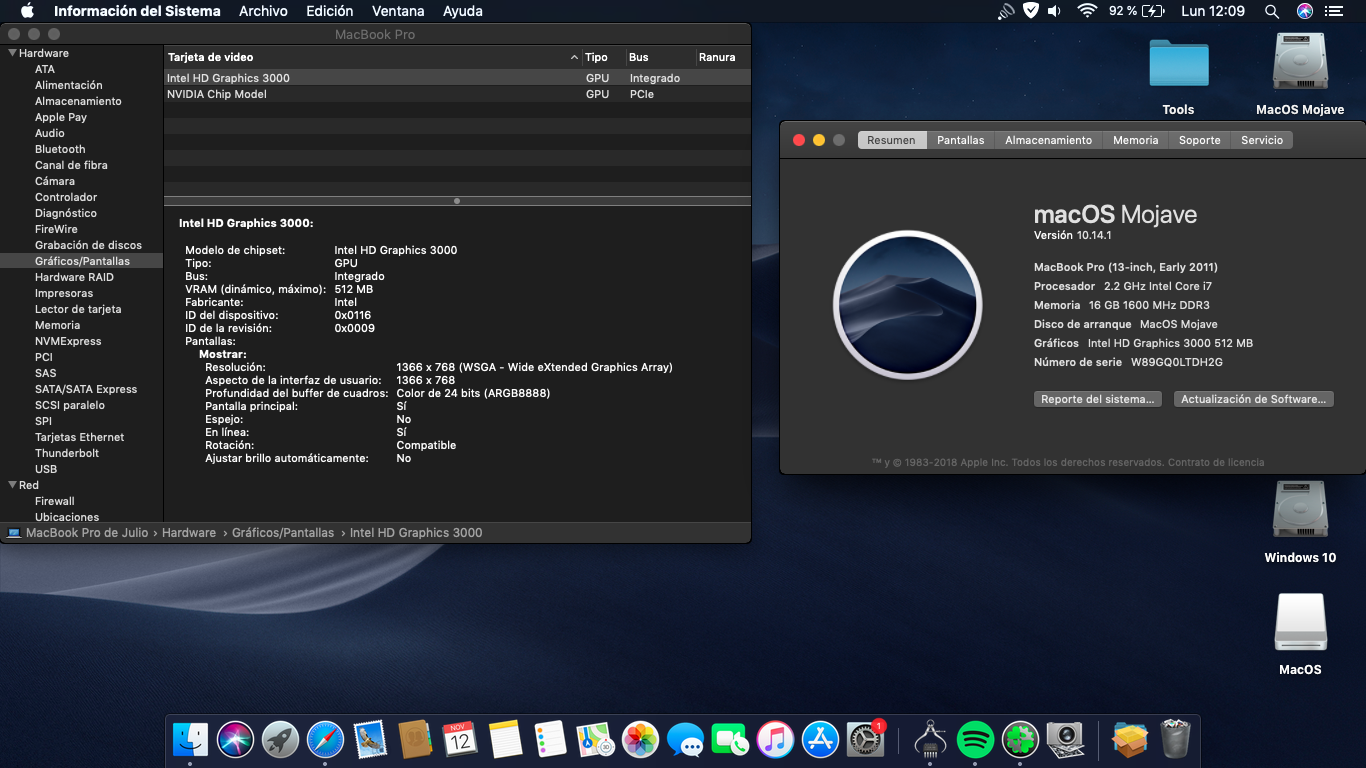Open the Ayuda menu
Image resolution: width=1366 pixels, height=768 pixels.
(462, 11)
